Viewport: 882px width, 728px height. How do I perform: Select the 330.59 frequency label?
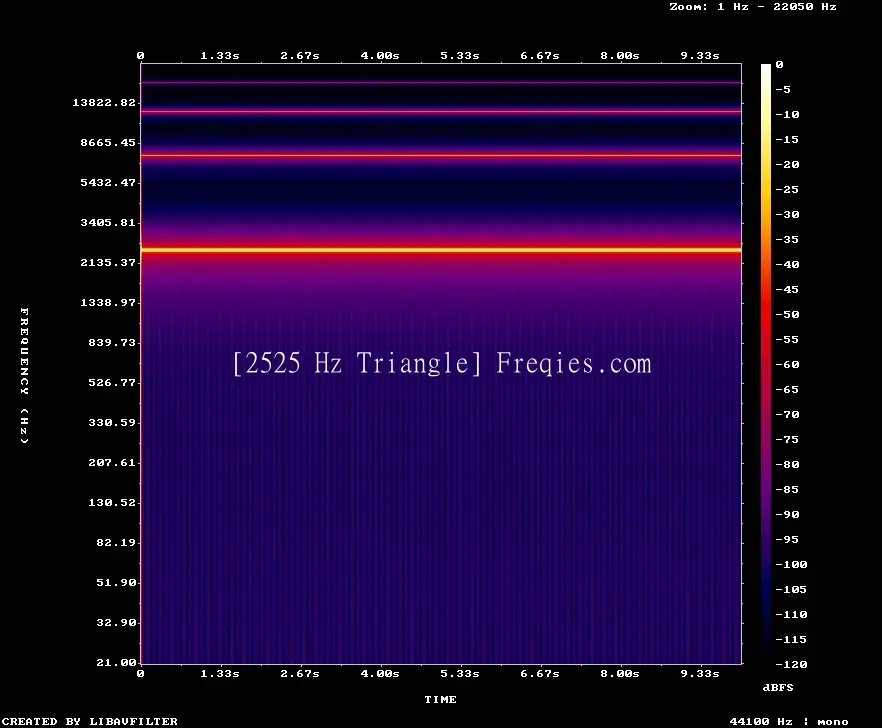(x=112, y=422)
